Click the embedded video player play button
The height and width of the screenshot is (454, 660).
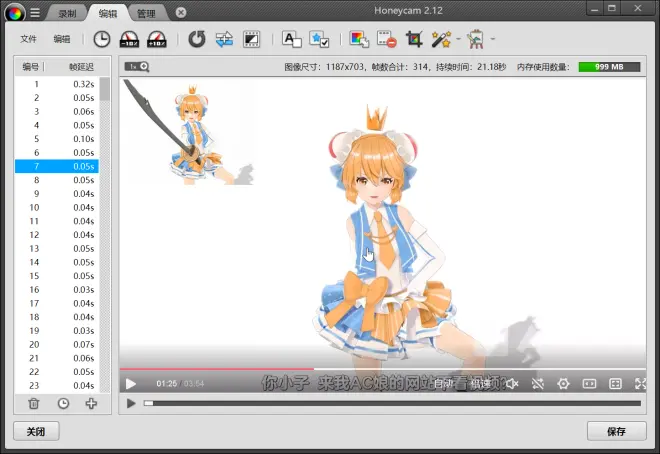[x=131, y=384]
